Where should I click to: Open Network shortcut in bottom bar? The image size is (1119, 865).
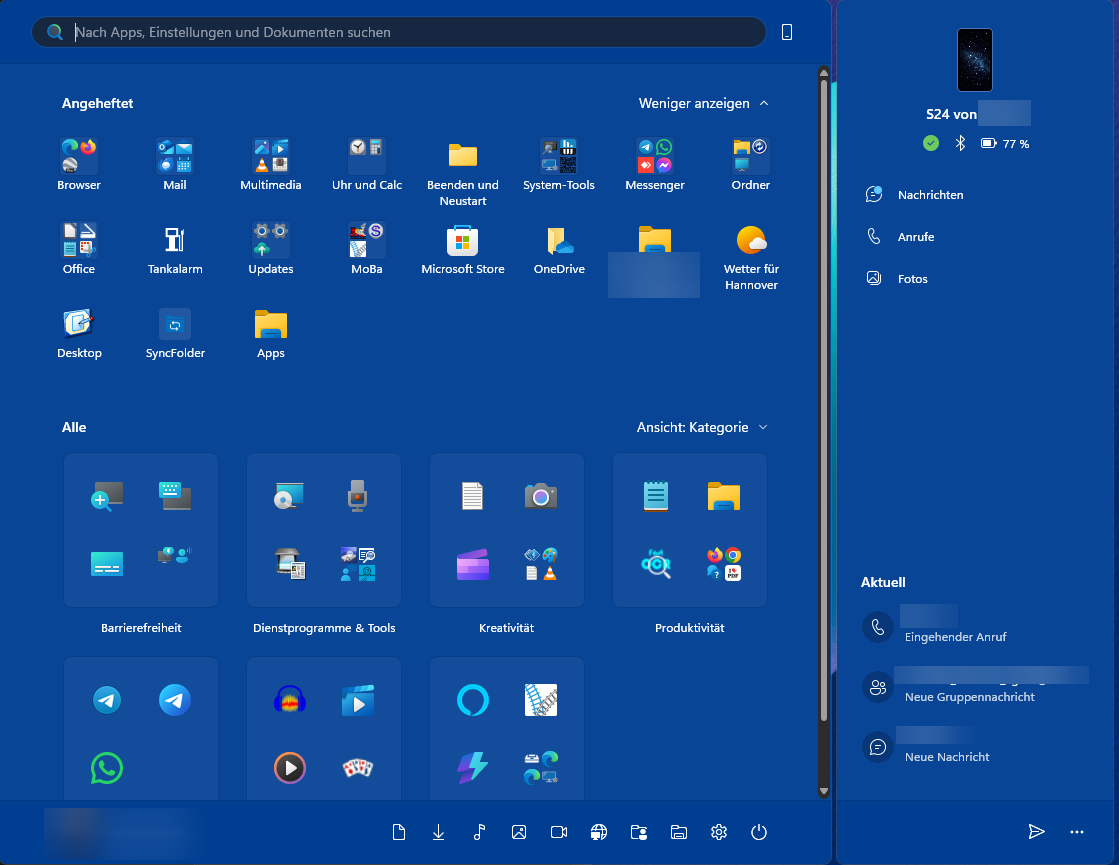pyautogui.click(x=599, y=832)
